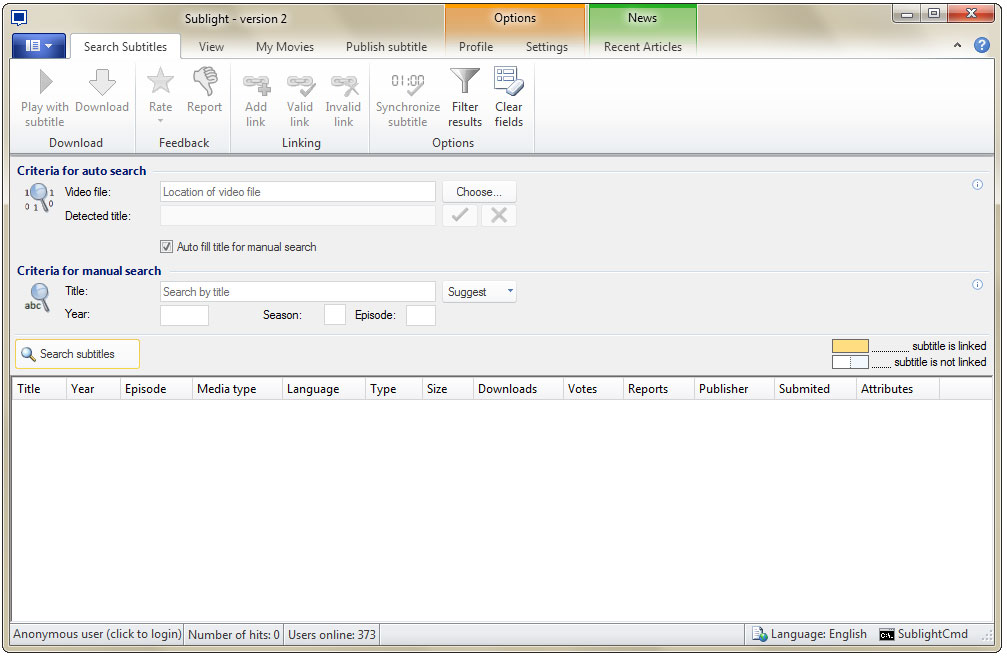
Task: Click the Add link icon
Action: pos(256,83)
